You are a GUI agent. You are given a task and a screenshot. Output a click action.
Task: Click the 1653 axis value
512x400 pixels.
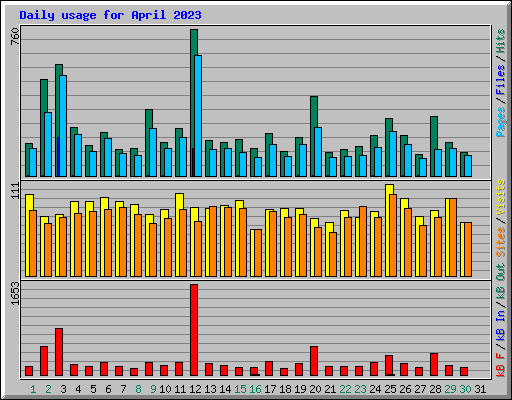tap(15, 294)
